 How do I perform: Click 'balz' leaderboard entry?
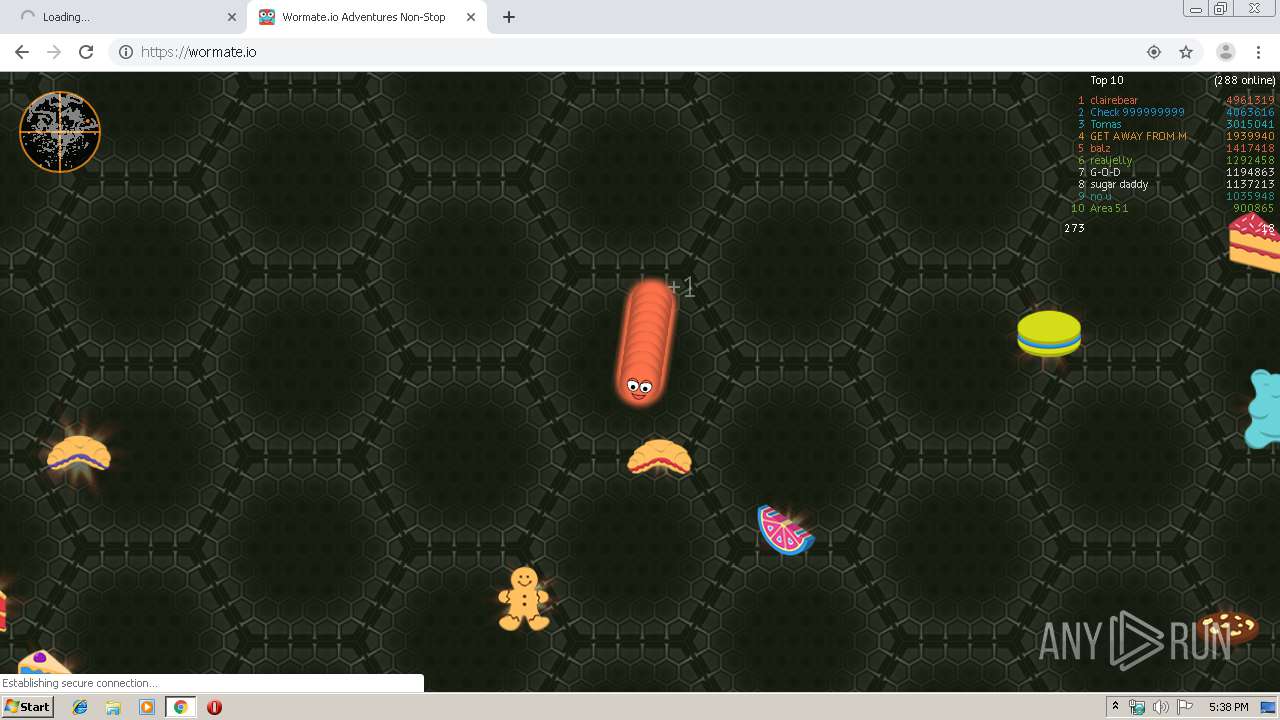pos(1100,148)
